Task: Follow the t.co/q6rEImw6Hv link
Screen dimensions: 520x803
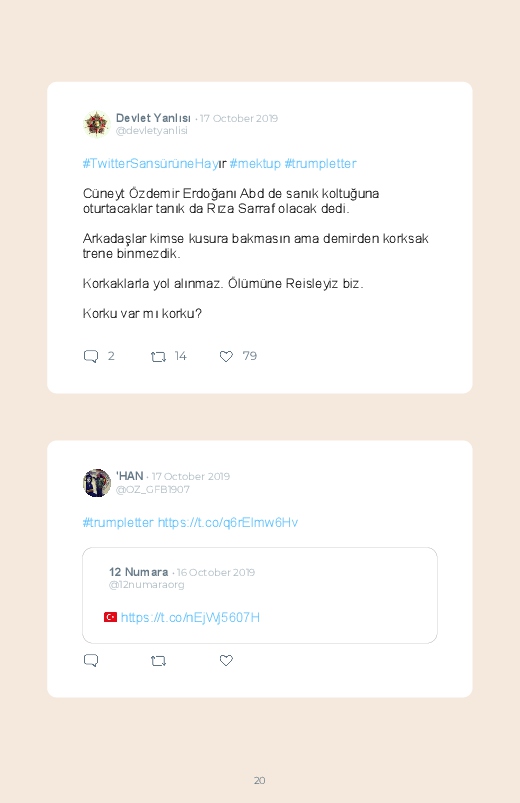Action: [227, 522]
